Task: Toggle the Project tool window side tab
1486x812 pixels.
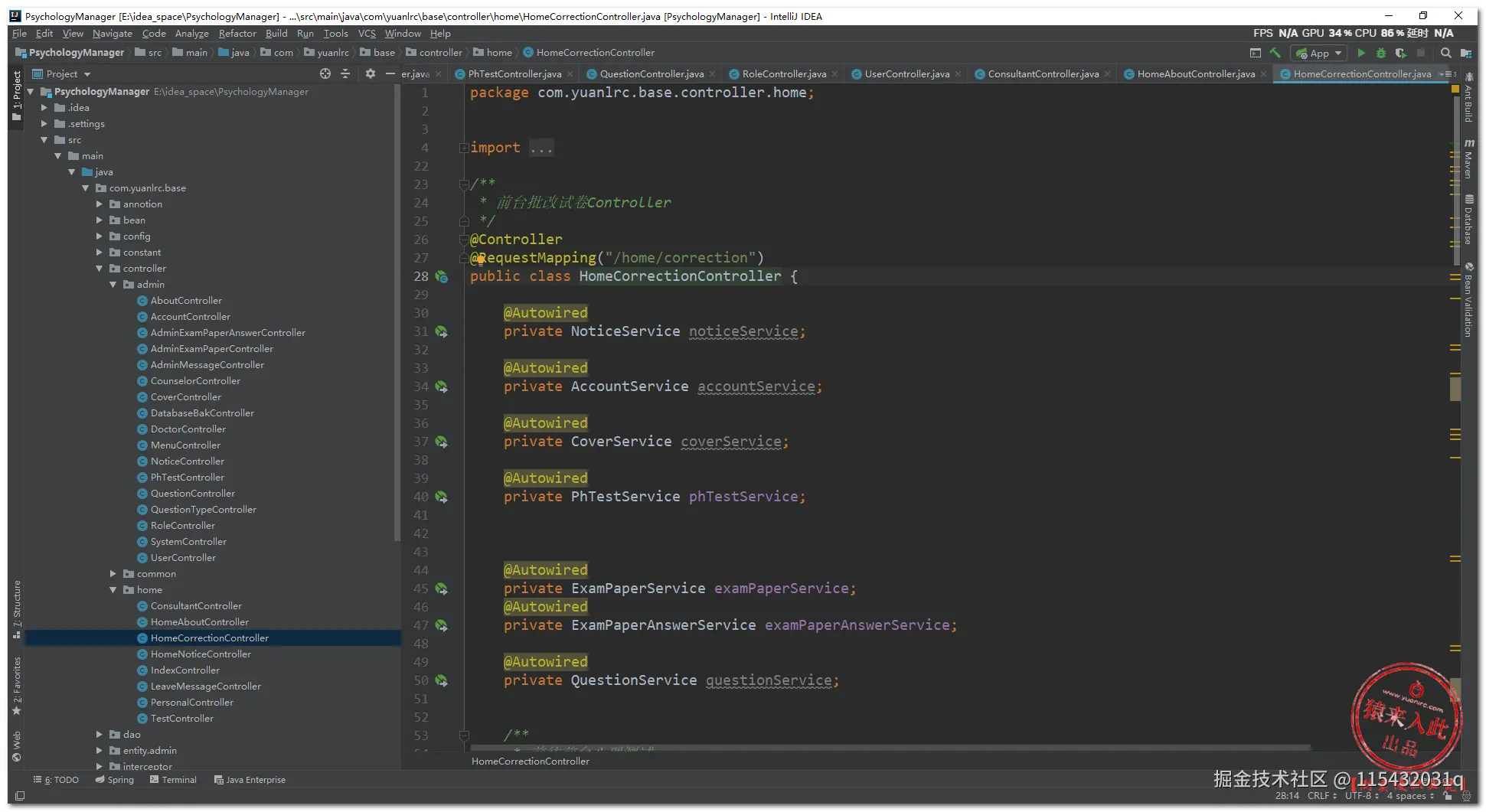Action: [16, 94]
